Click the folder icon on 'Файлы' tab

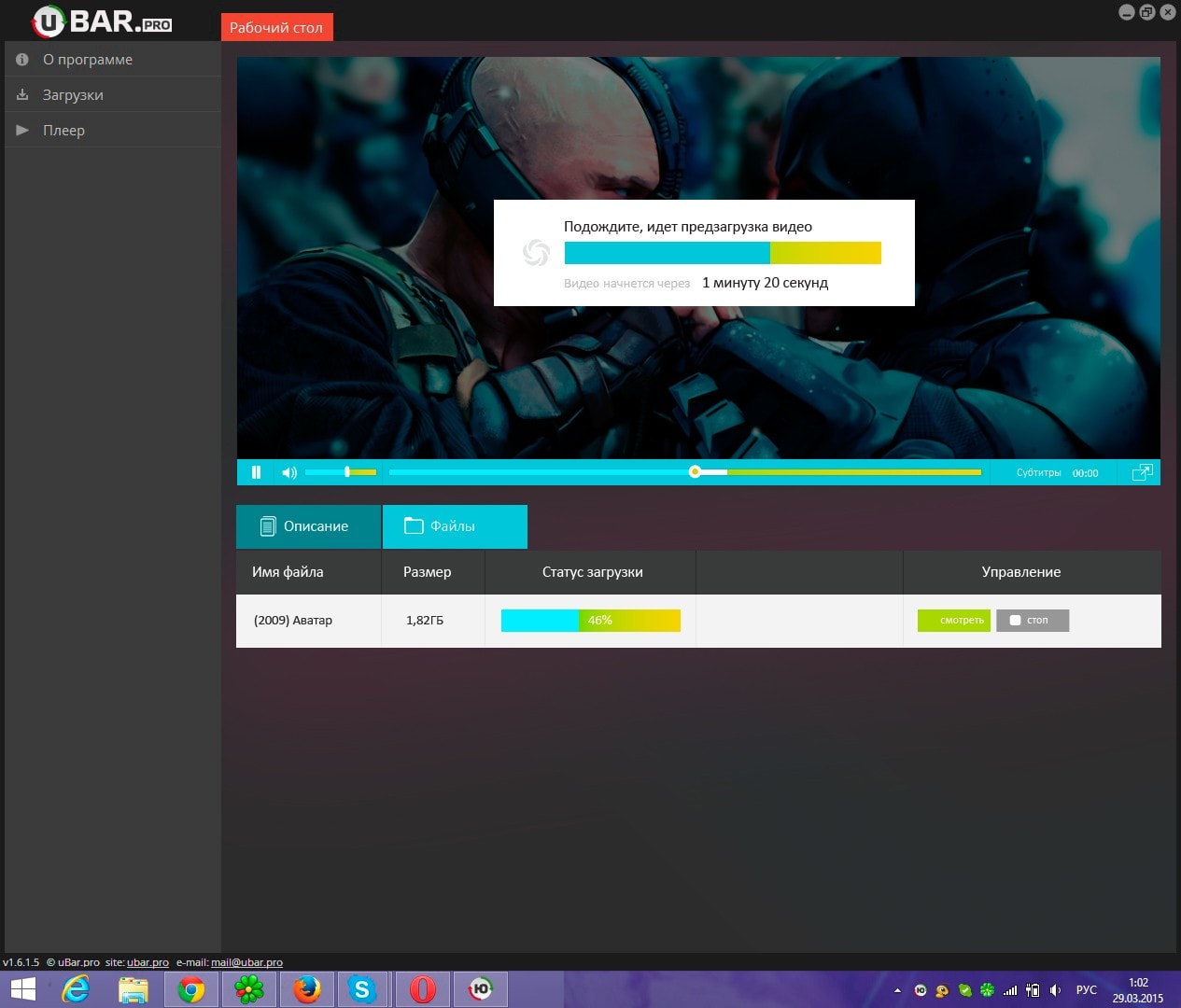414,525
